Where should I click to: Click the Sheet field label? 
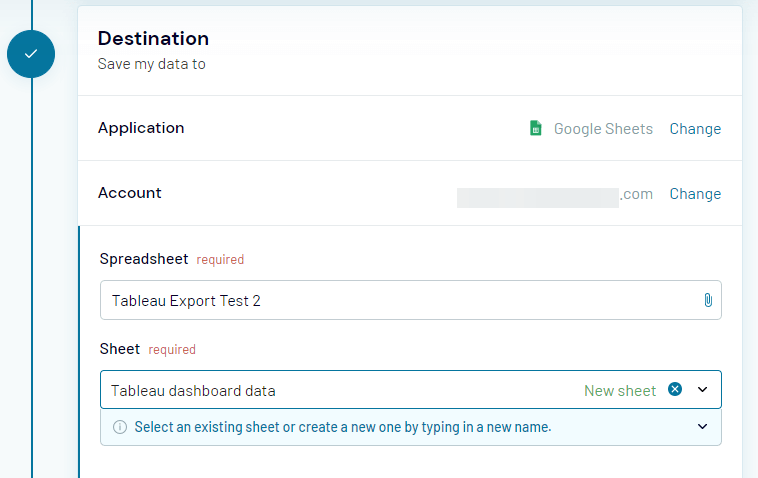click(120, 349)
